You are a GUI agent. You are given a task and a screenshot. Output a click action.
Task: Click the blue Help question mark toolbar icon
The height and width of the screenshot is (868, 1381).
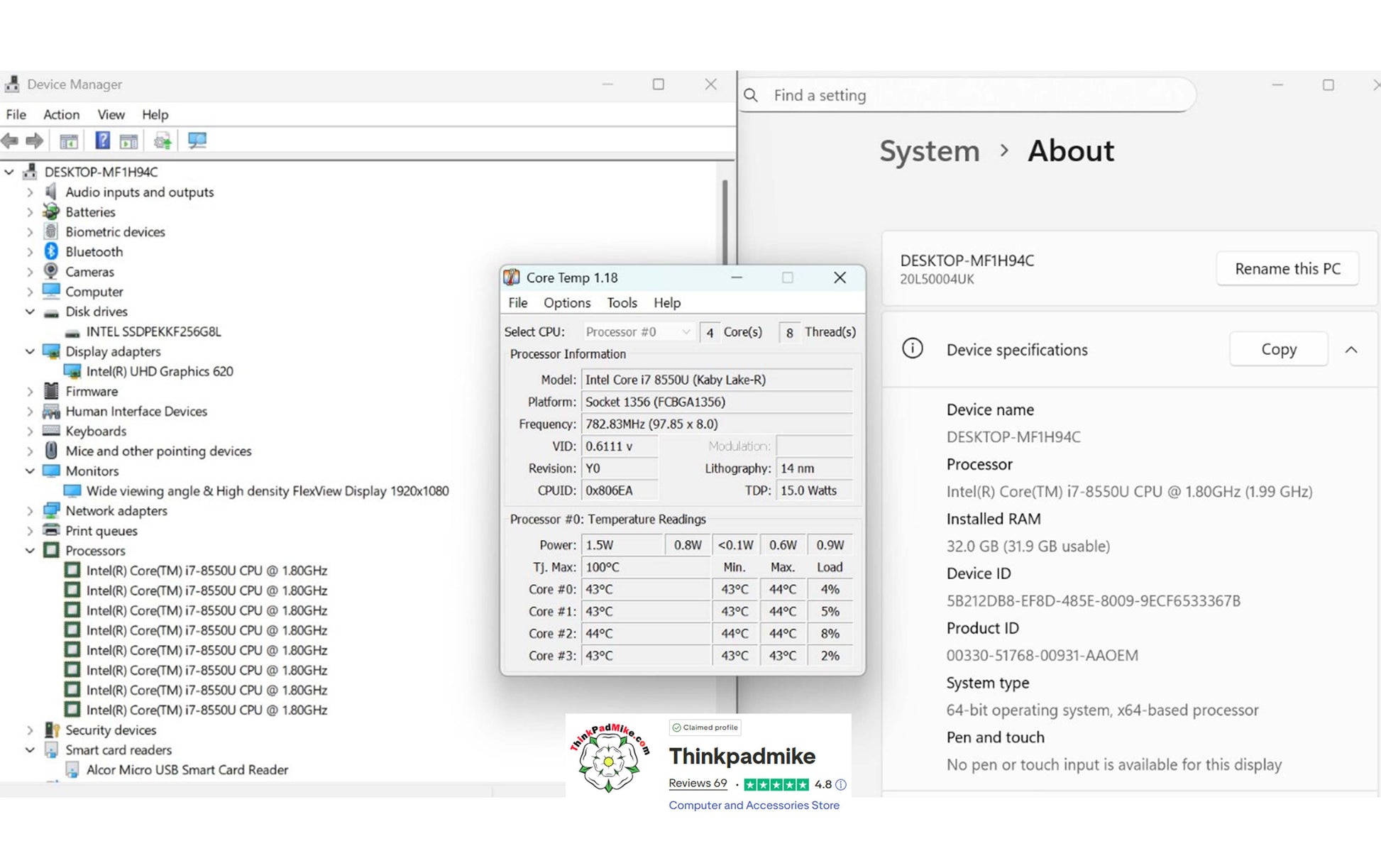pos(102,141)
